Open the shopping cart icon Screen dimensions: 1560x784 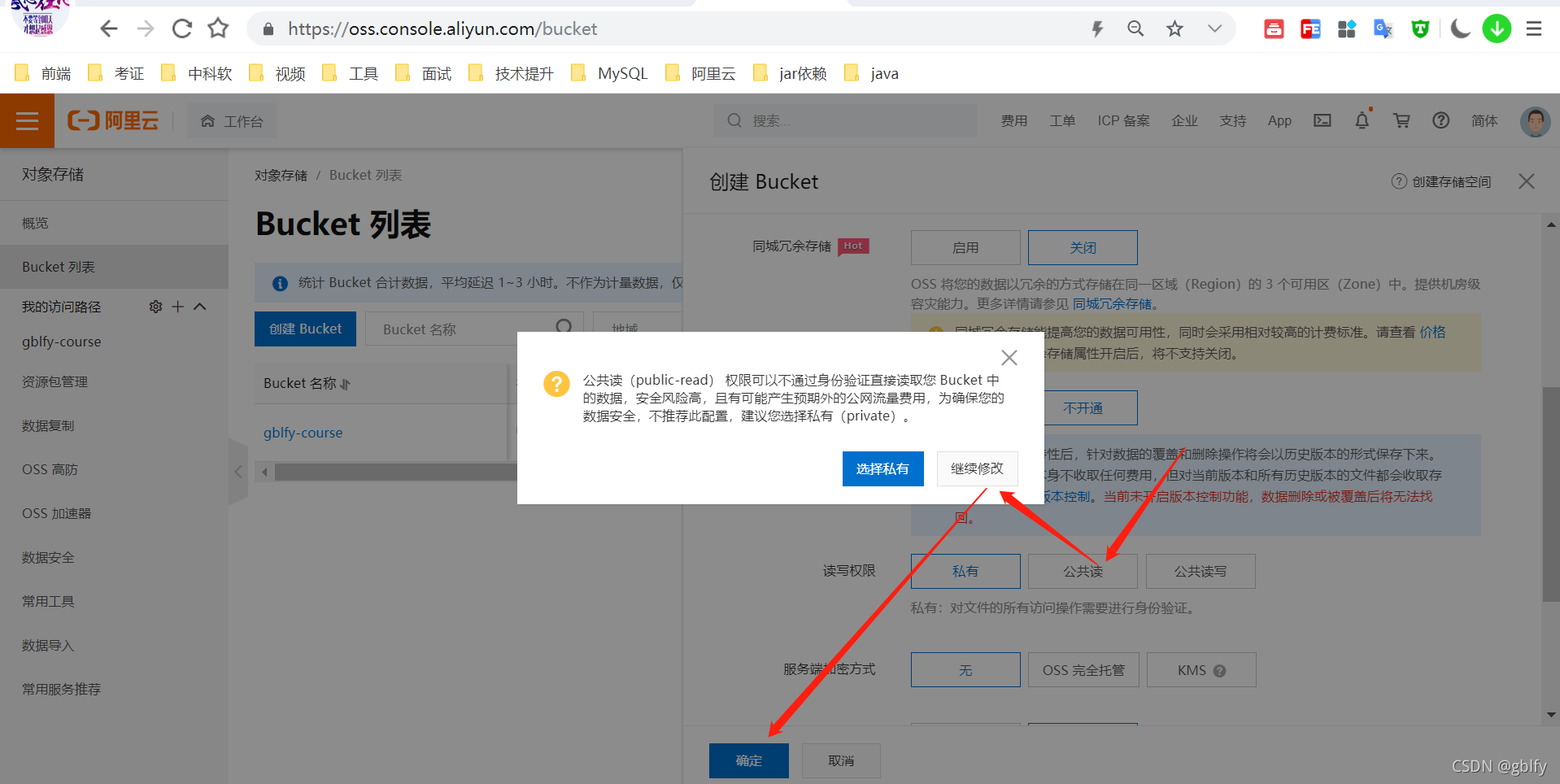click(x=1401, y=120)
